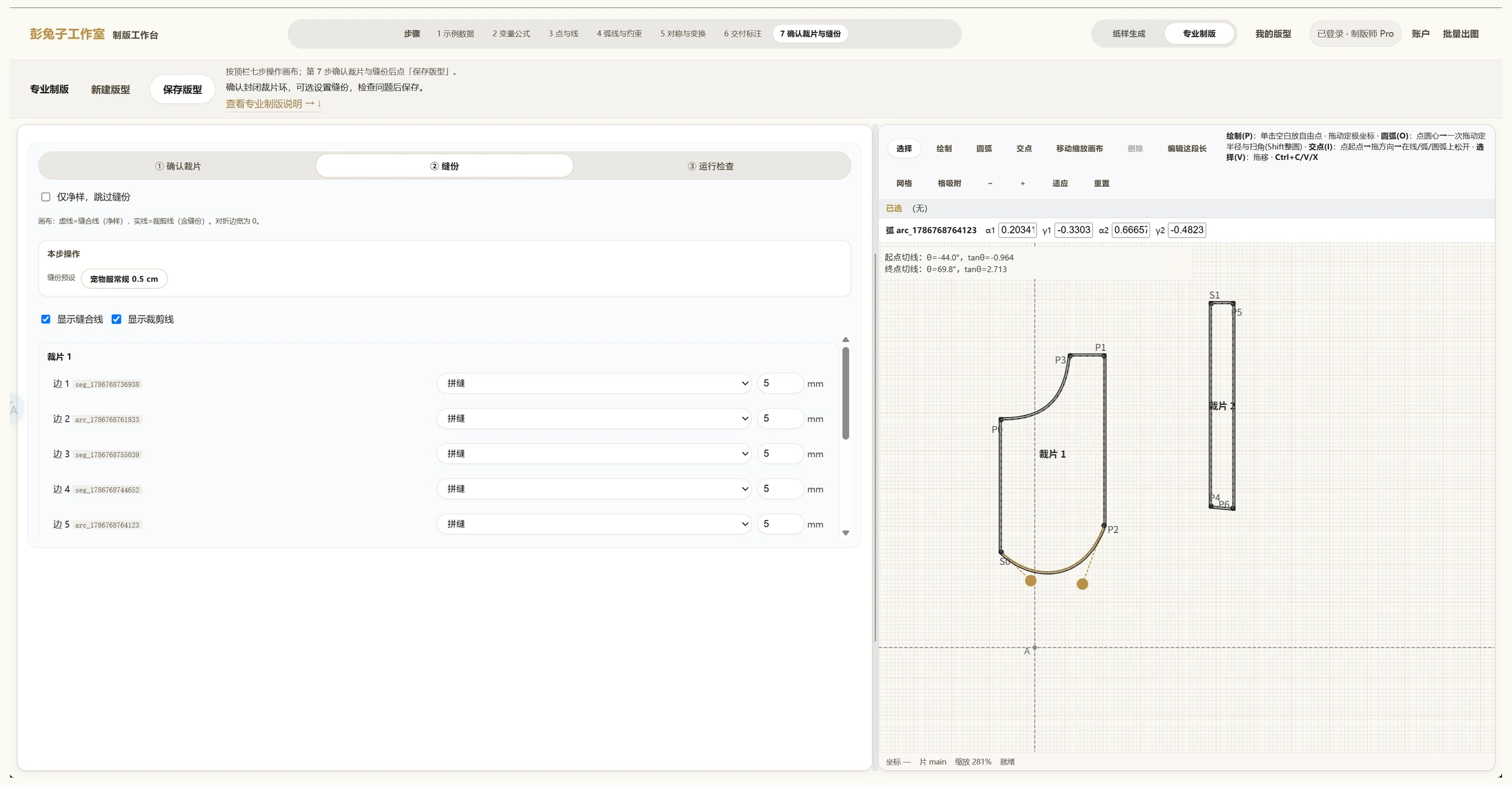1512x785 pixels.
Task: Click scrollbar down arrow in seam list
Action: (x=846, y=533)
